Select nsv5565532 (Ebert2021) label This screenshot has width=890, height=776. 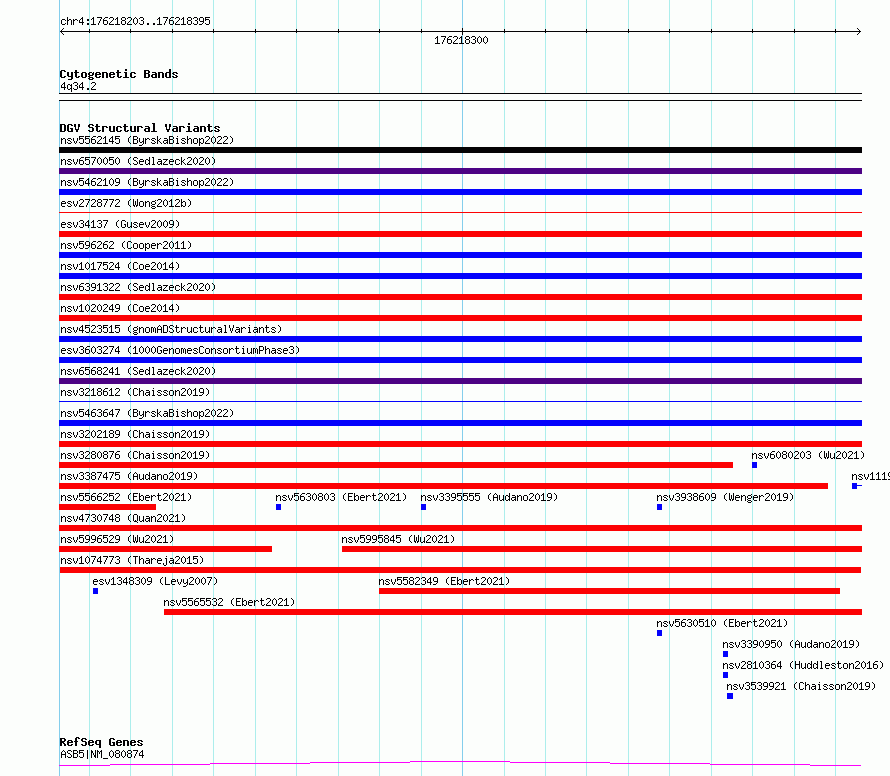[229, 602]
